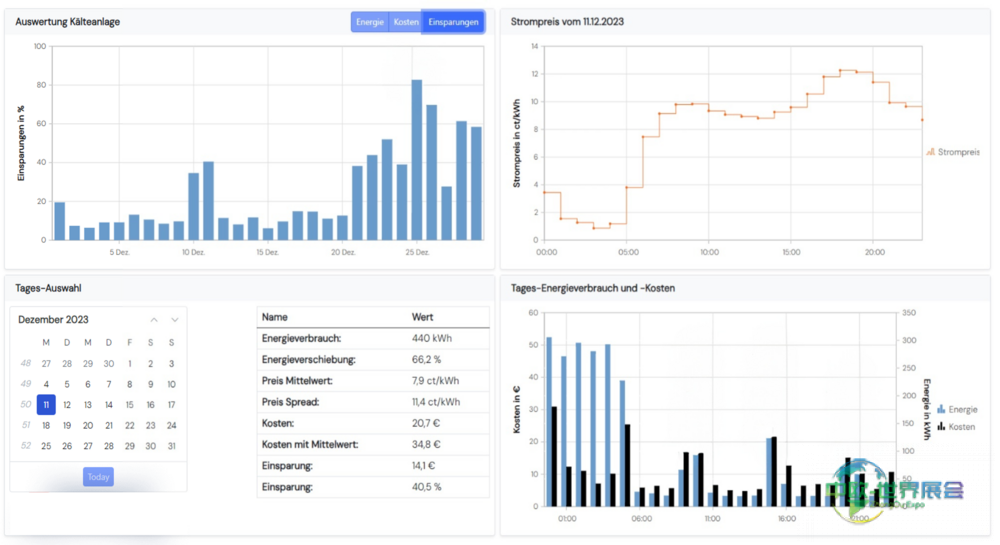Choose the highlighted date 11 in the calendar

pos(46,405)
